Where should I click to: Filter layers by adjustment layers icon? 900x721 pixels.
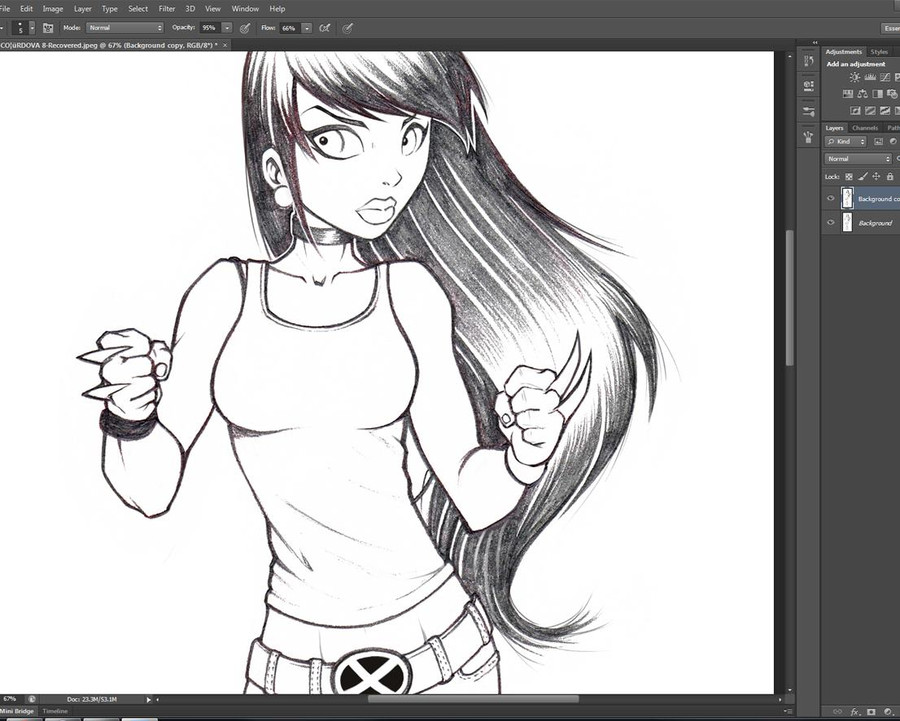tap(893, 141)
